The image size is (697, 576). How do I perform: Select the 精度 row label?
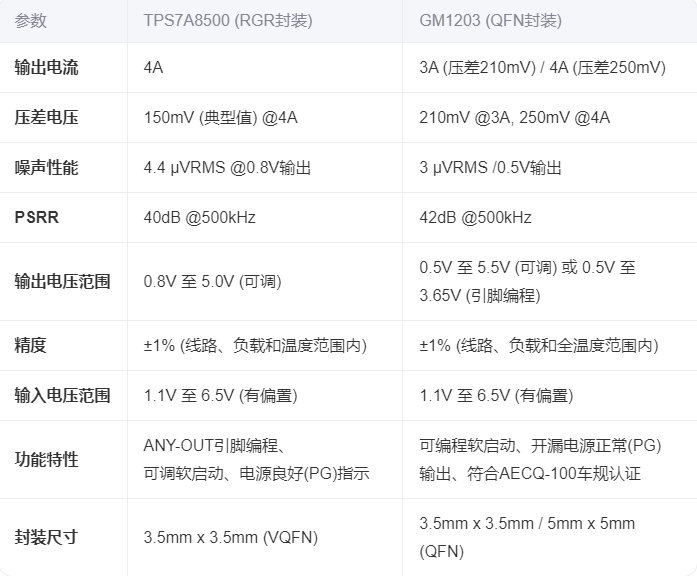pos(31,346)
